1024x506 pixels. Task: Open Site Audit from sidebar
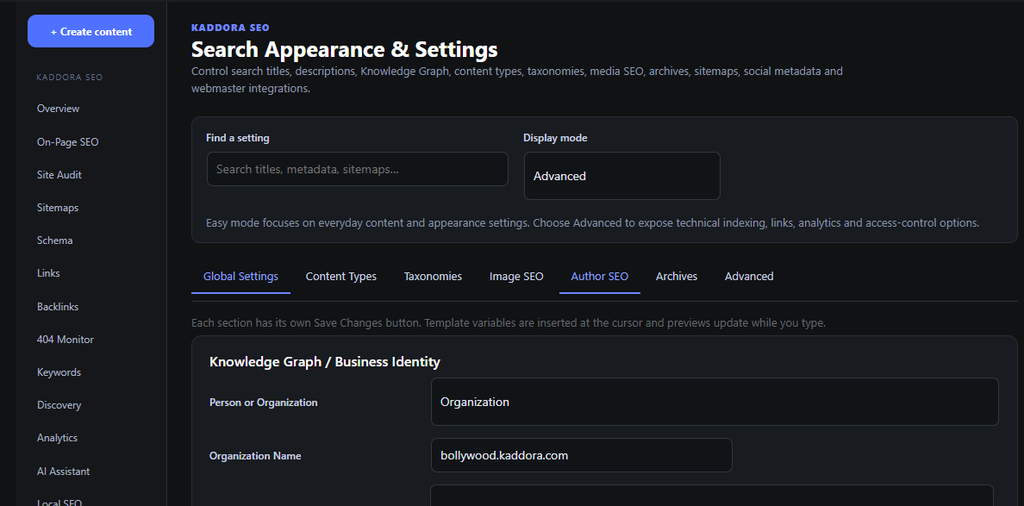tap(59, 174)
